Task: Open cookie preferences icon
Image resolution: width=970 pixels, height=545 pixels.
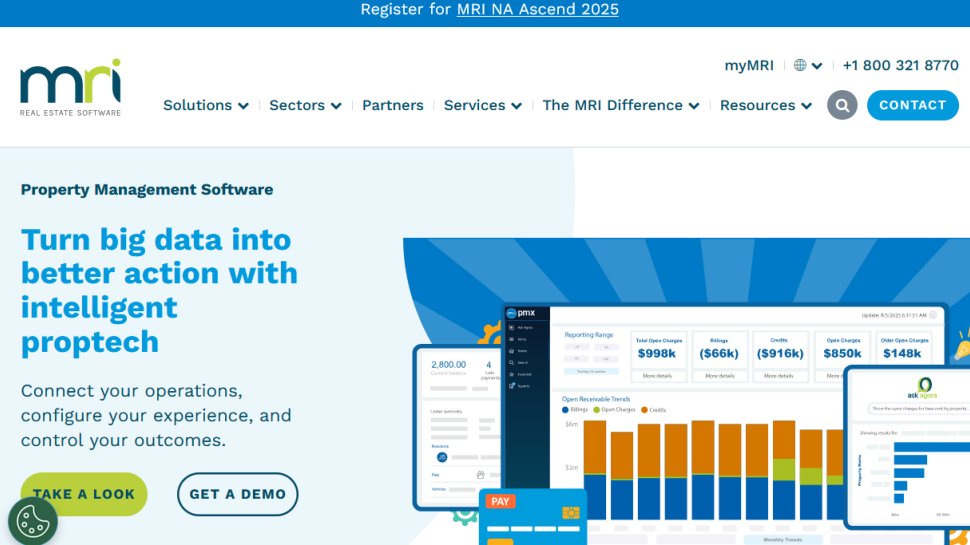Action: click(x=32, y=521)
